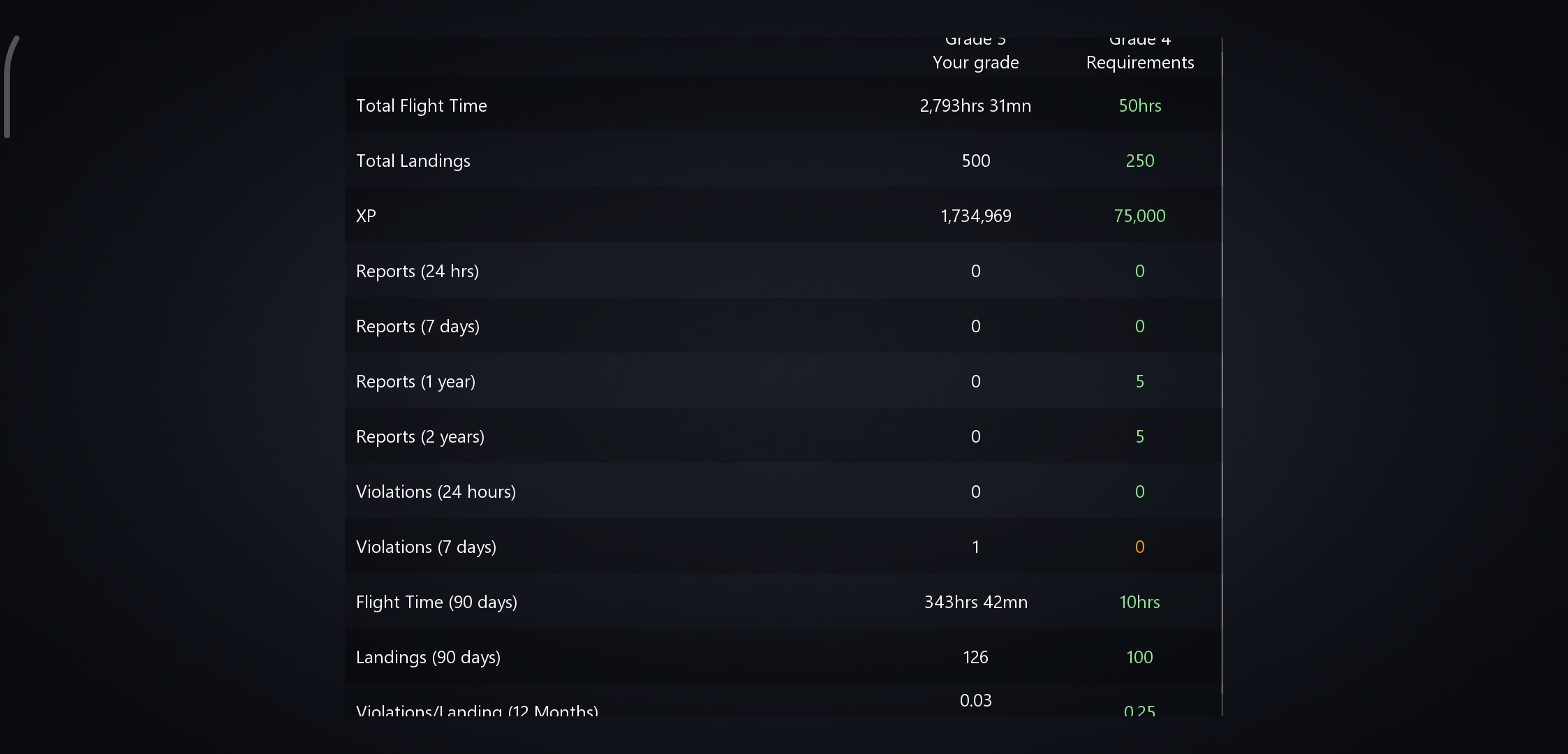Screen dimensions: 1568x754
Task: Select the Landings (90 days) row label
Action: point(428,657)
